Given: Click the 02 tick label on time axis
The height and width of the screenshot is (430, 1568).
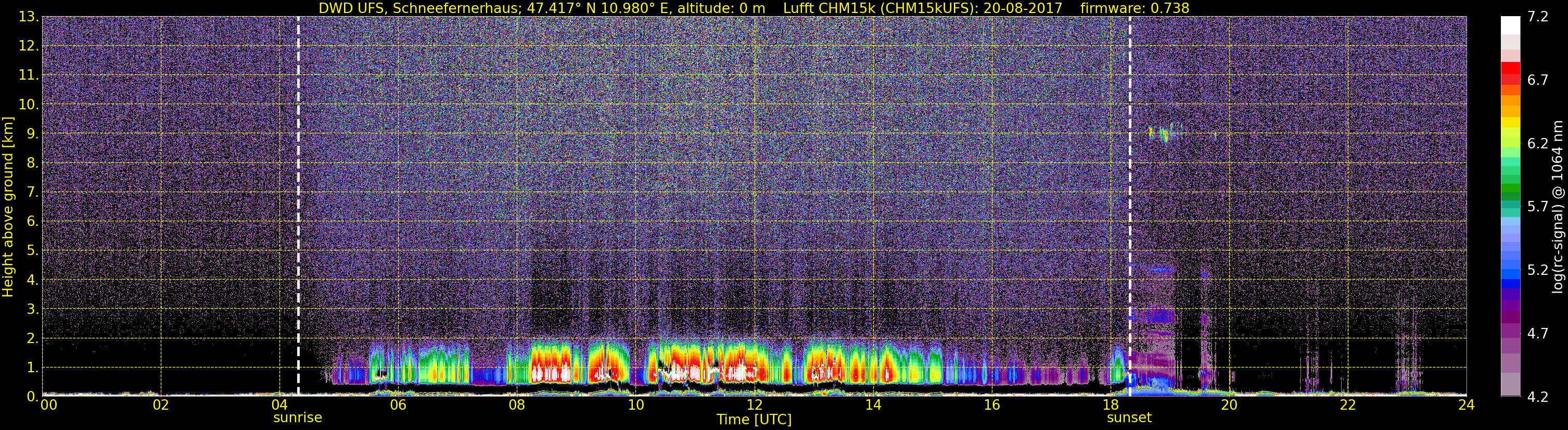Looking at the screenshot, I should tap(161, 405).
